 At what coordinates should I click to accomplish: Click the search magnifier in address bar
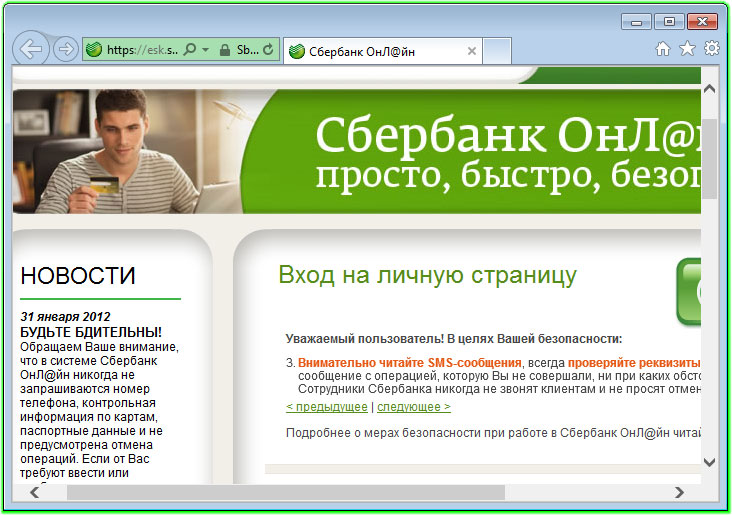pos(190,49)
